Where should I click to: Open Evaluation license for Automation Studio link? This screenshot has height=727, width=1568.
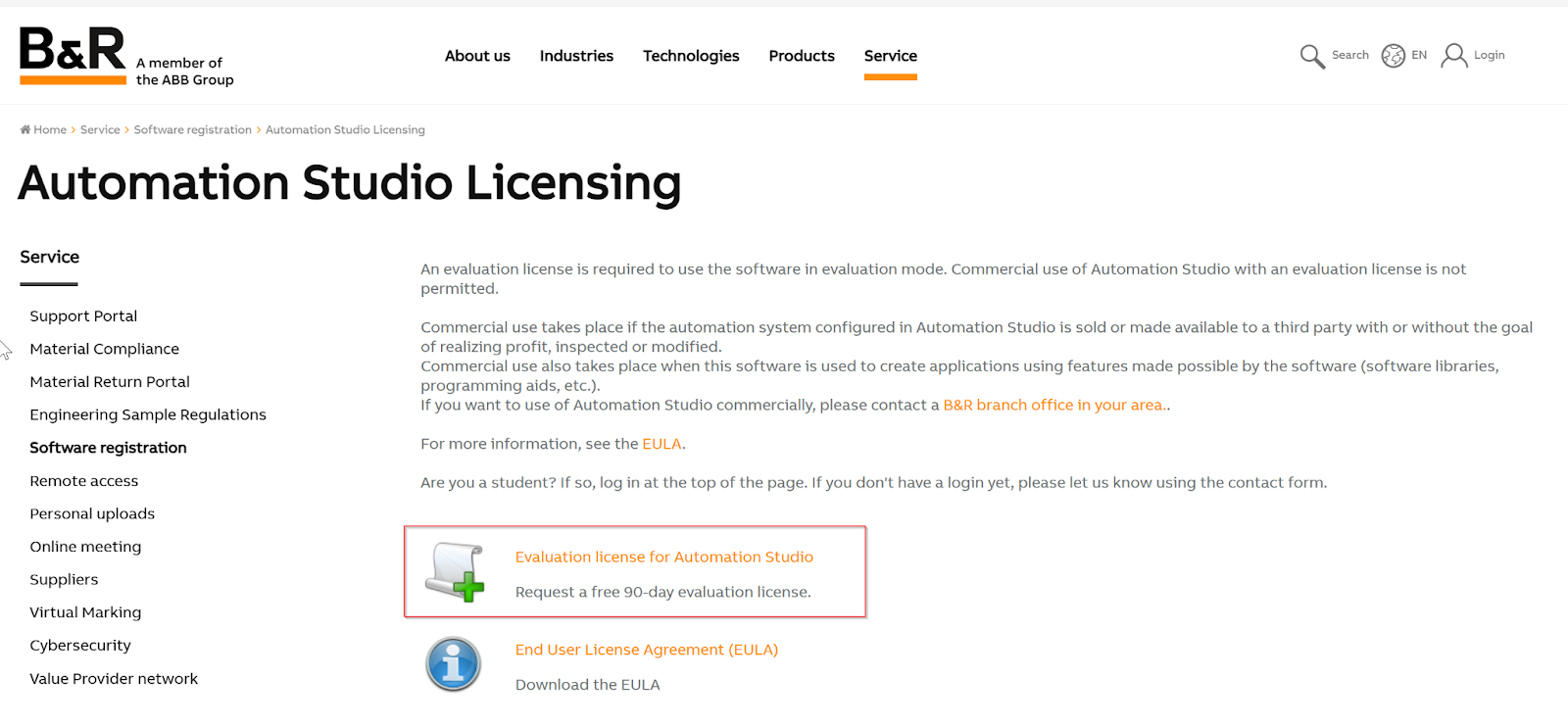click(664, 557)
